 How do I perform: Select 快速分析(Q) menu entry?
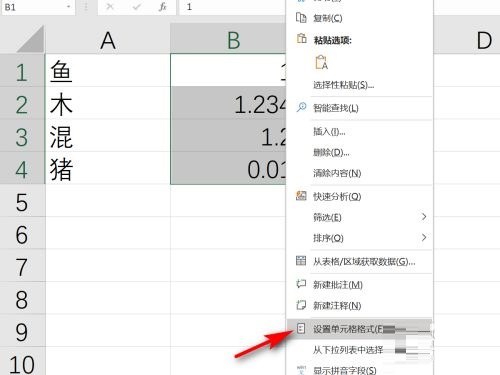(360, 196)
